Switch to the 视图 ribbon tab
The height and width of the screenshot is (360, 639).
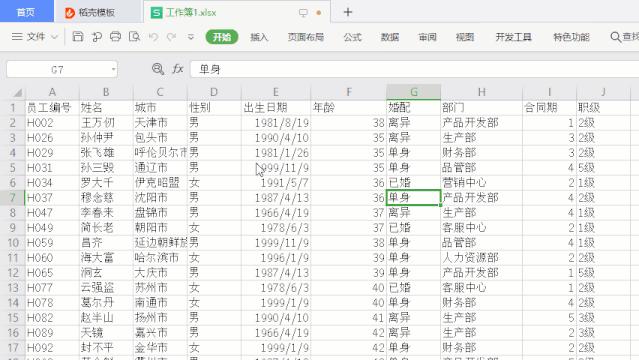[x=465, y=37]
